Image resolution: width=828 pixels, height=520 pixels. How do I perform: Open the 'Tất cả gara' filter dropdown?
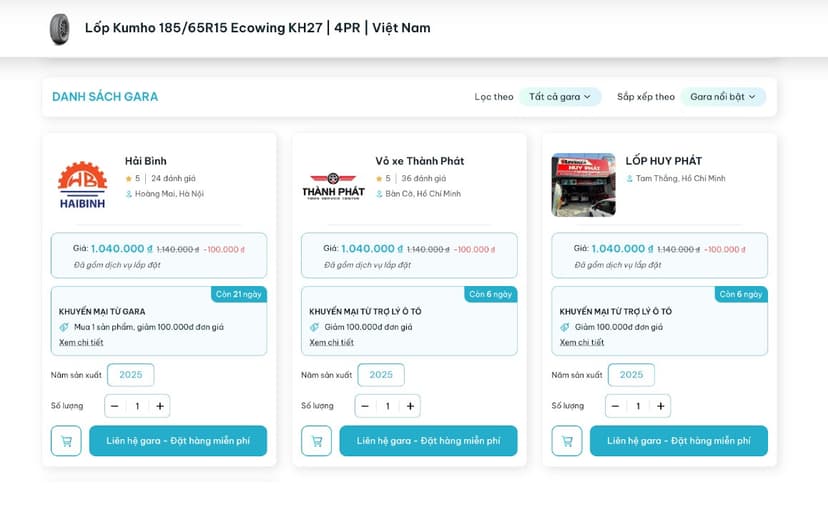pos(560,97)
